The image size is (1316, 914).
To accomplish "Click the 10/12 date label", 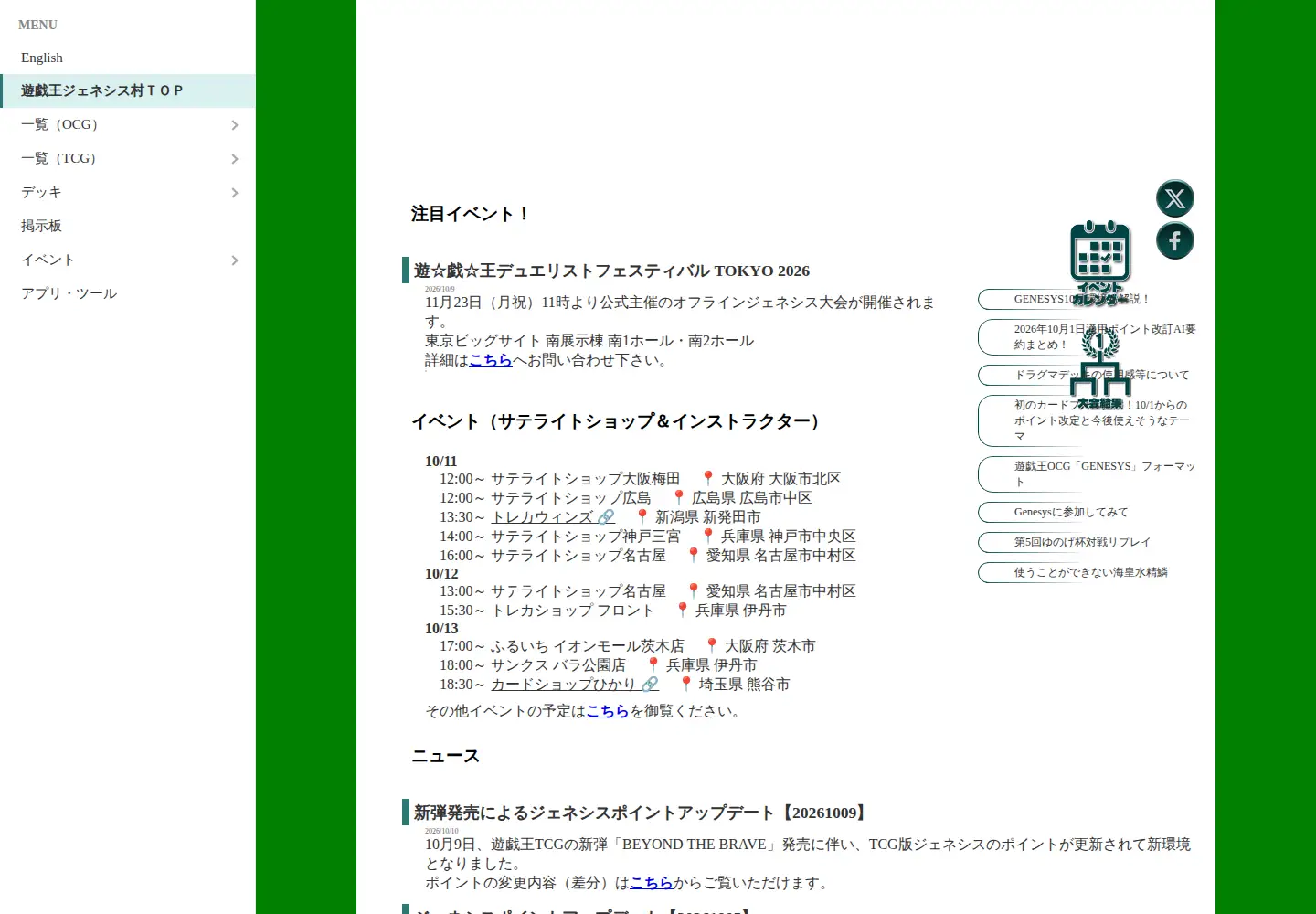I will click(x=441, y=574).
